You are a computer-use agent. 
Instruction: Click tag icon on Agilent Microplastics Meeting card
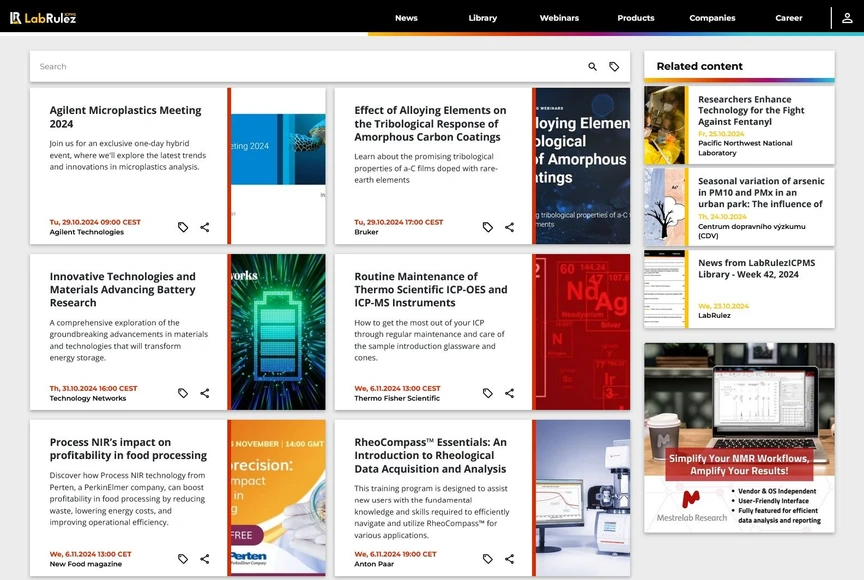click(183, 227)
